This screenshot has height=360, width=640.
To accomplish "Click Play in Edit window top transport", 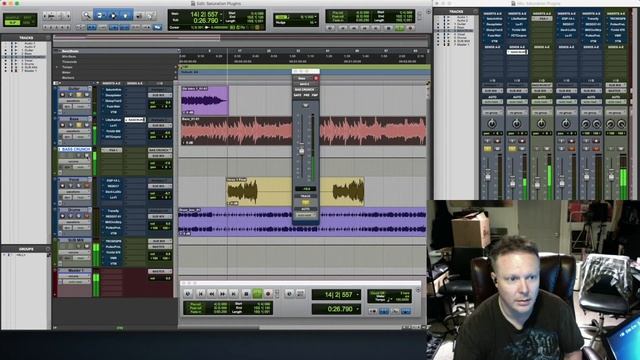I will tap(400, 28).
